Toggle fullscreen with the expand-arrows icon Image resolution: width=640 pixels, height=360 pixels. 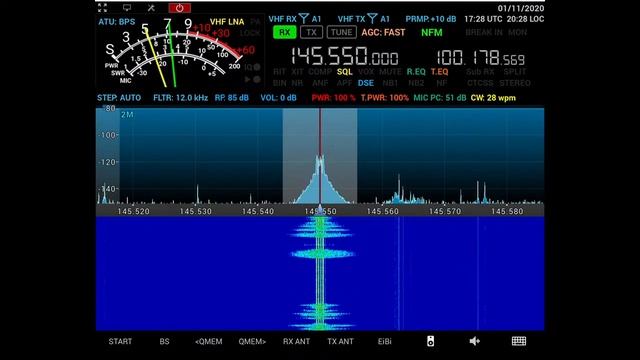click(102, 8)
